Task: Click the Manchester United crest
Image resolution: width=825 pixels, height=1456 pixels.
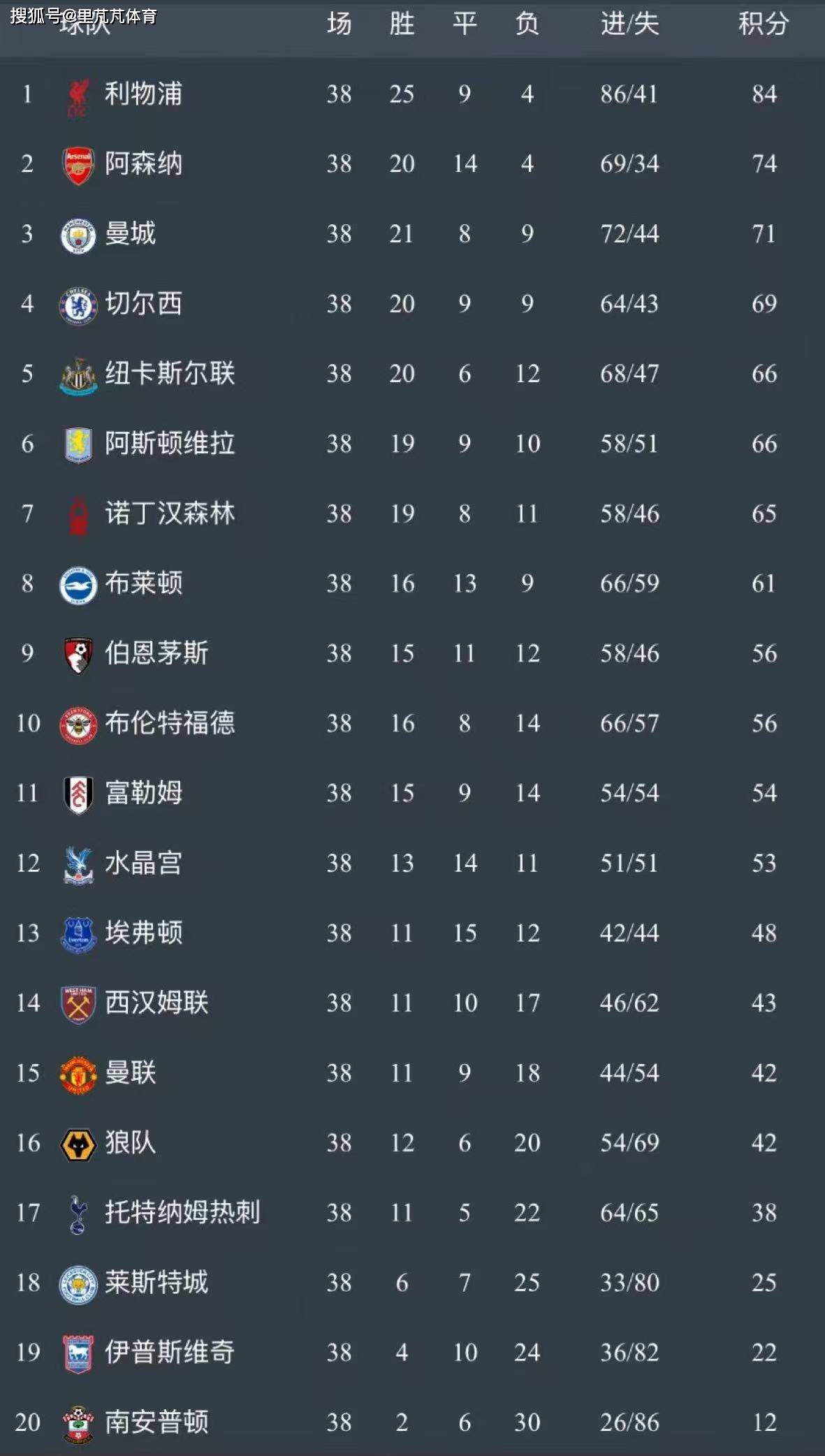Action: 78,1075
